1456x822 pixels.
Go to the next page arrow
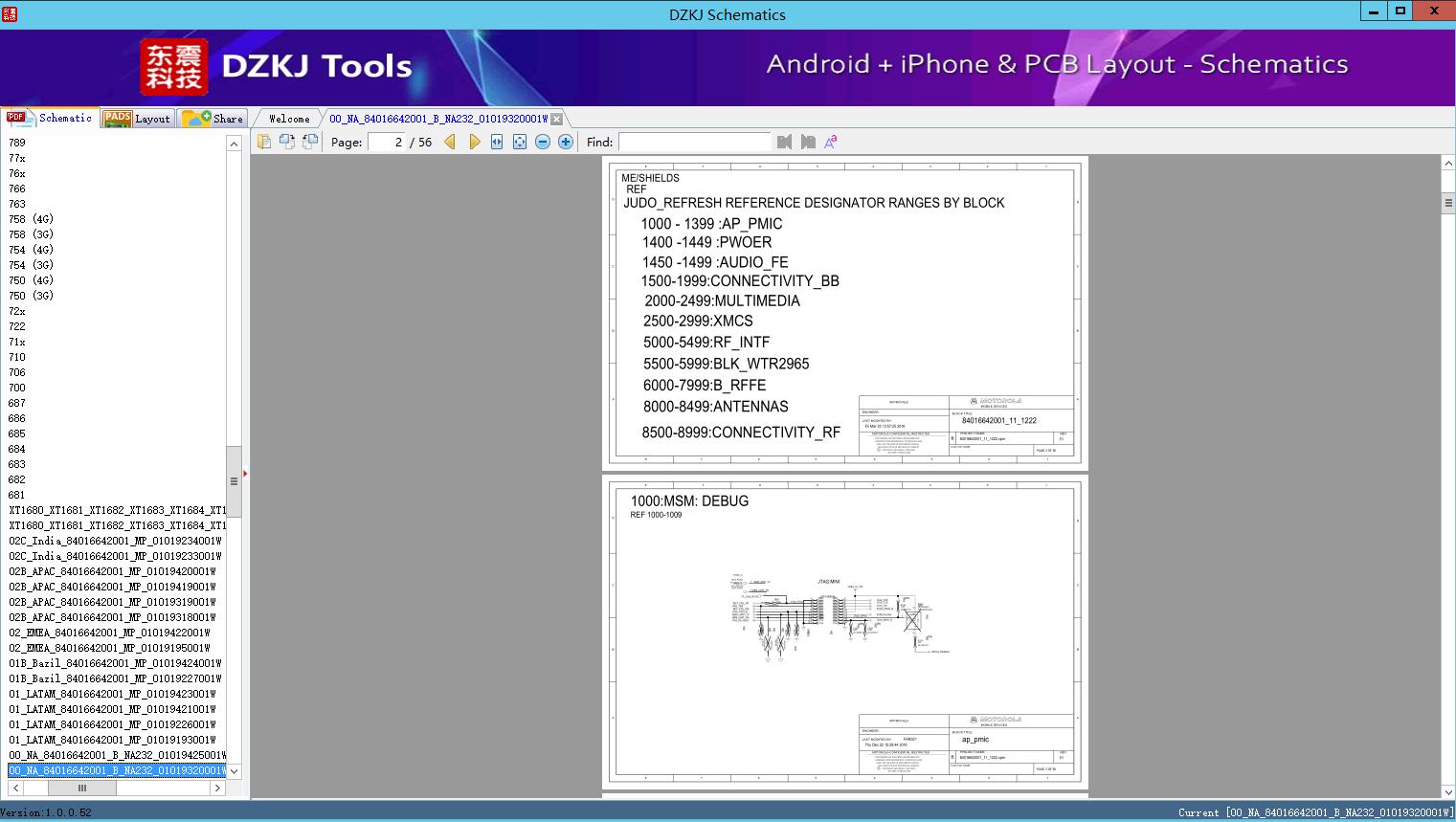pos(474,142)
